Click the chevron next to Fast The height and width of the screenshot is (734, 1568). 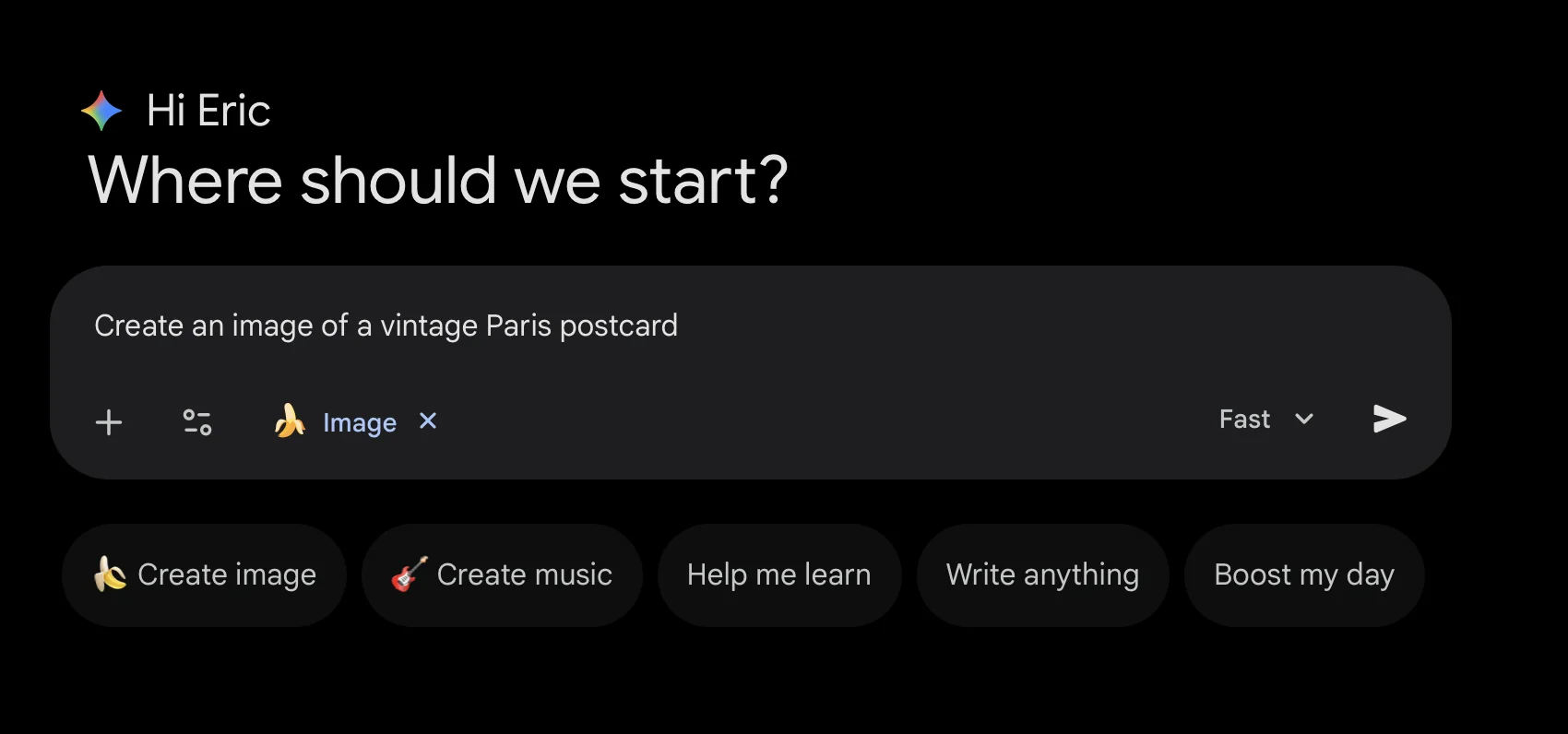(1304, 420)
